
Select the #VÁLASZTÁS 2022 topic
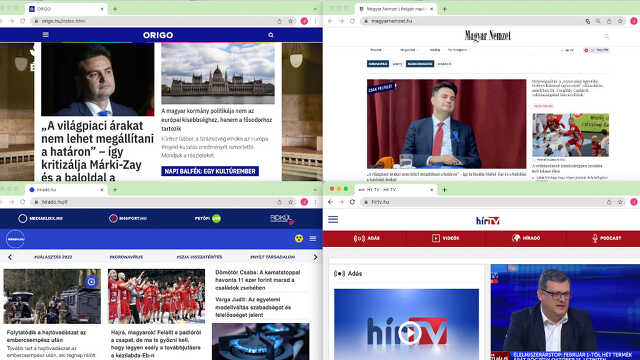(53, 257)
